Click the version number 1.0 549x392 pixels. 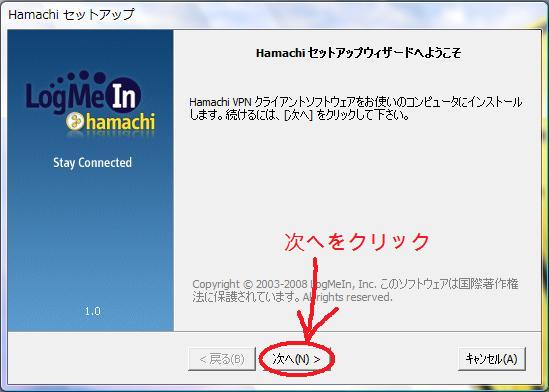92,311
